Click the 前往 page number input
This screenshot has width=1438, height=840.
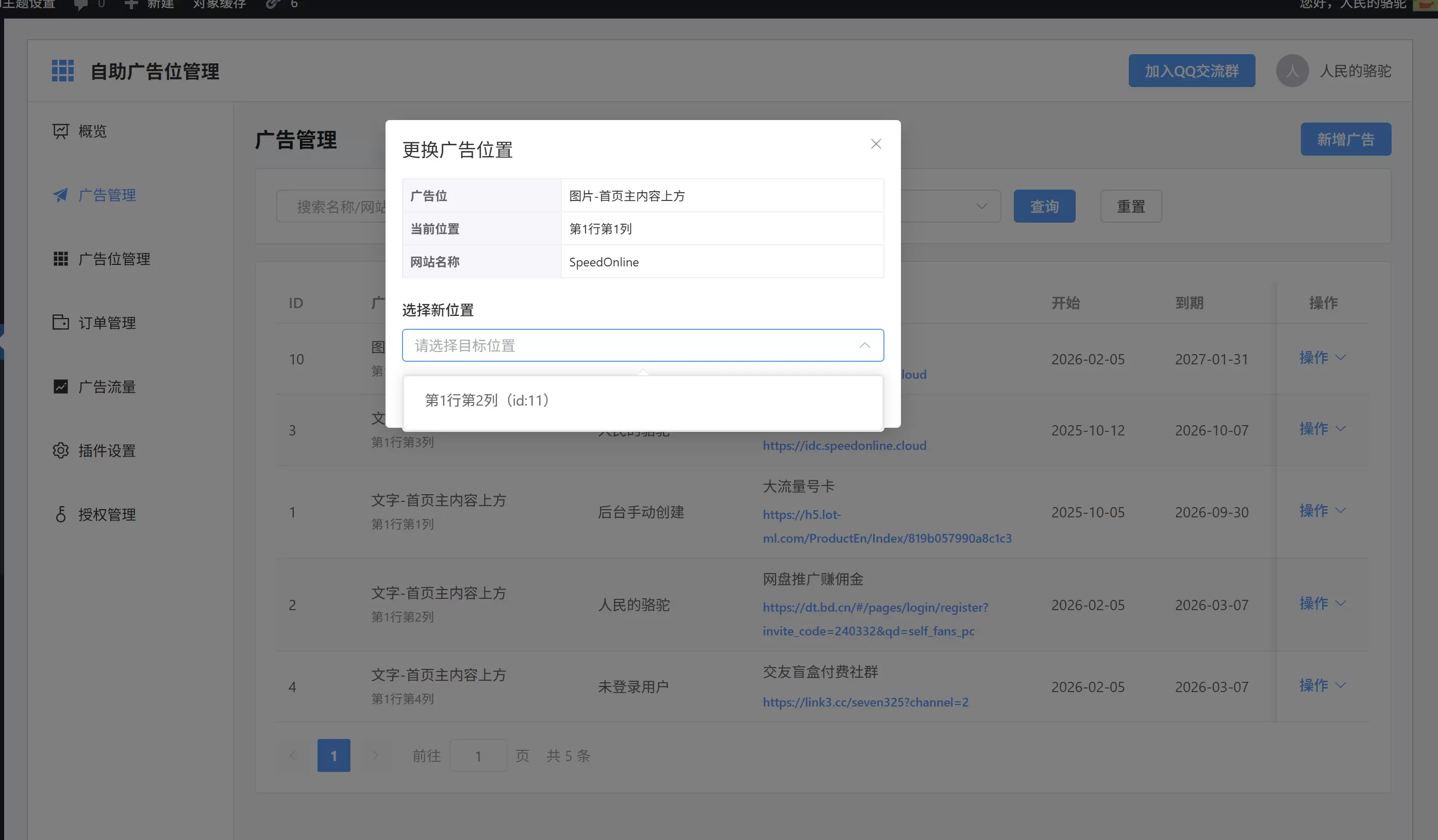click(x=478, y=755)
